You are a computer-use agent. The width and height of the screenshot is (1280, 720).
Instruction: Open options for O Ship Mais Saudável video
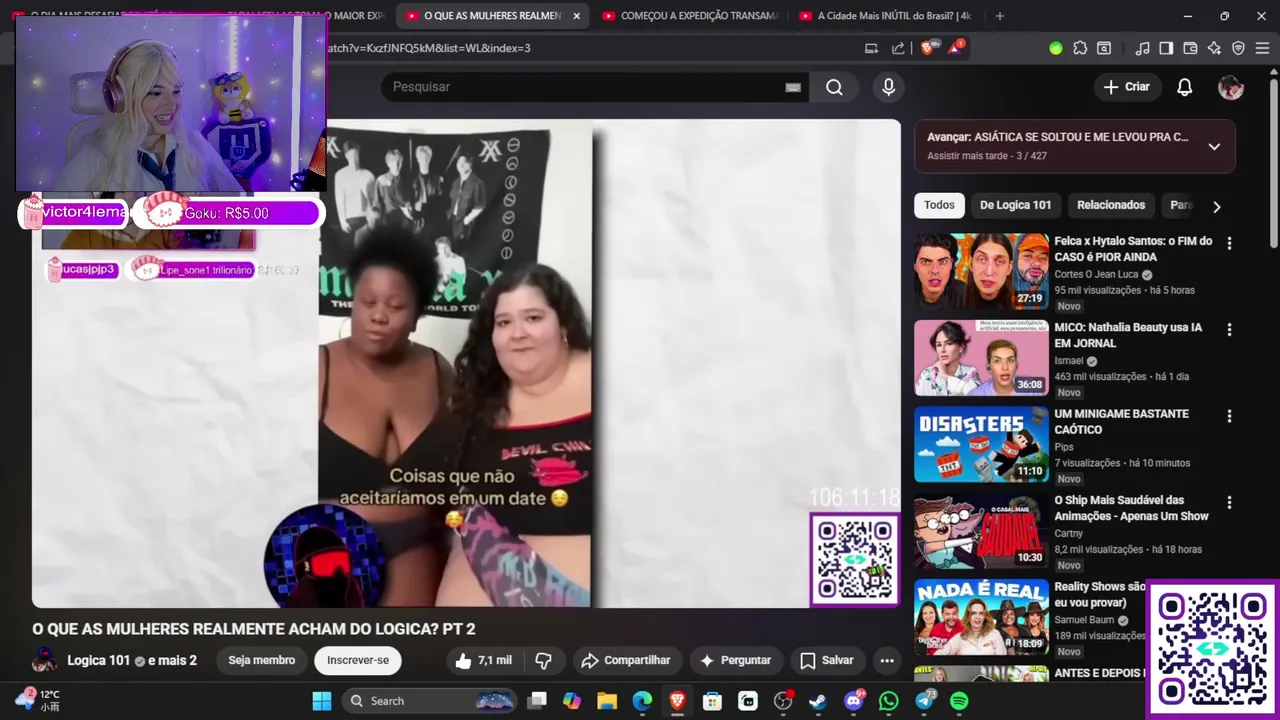click(1229, 502)
